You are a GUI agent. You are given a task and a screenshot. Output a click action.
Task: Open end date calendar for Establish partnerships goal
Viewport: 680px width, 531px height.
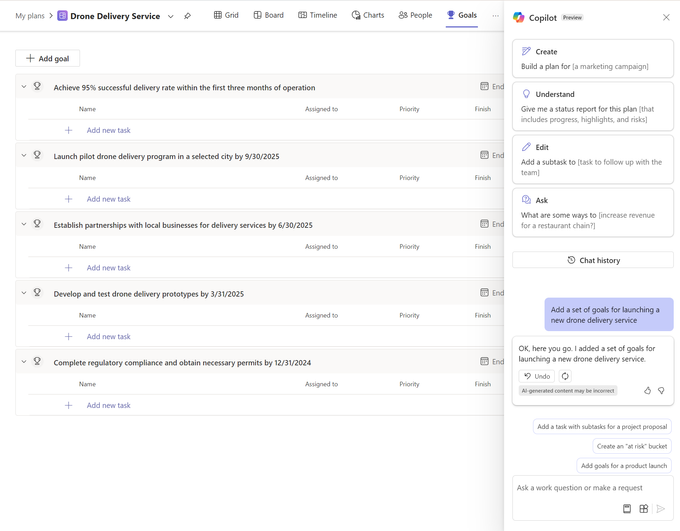point(484,224)
